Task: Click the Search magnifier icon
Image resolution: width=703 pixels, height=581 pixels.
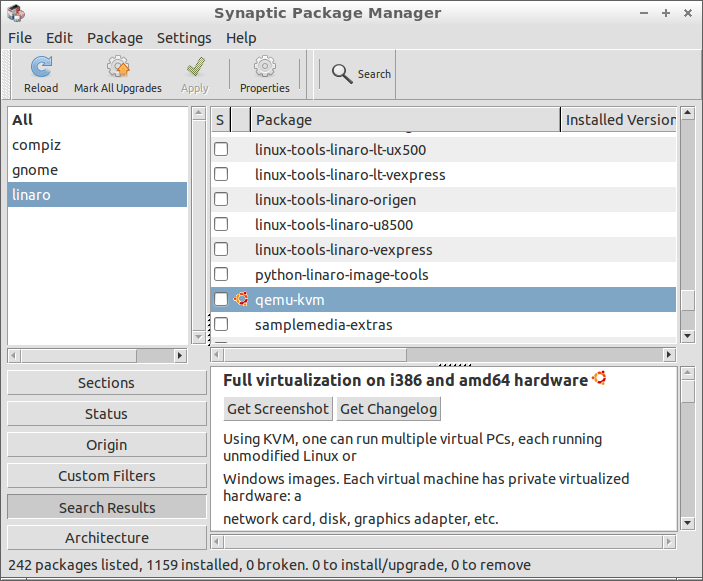Action: pos(342,74)
